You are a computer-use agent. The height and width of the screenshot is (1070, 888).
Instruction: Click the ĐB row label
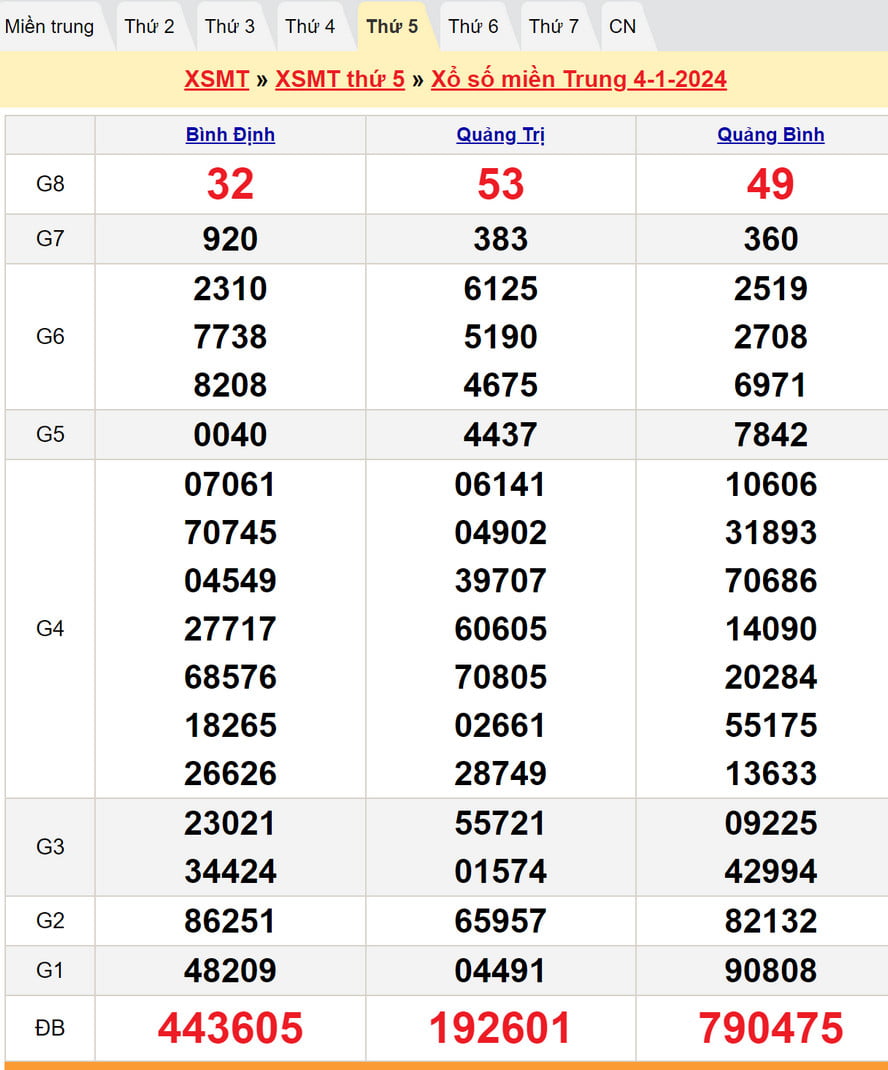pyautogui.click(x=50, y=1028)
